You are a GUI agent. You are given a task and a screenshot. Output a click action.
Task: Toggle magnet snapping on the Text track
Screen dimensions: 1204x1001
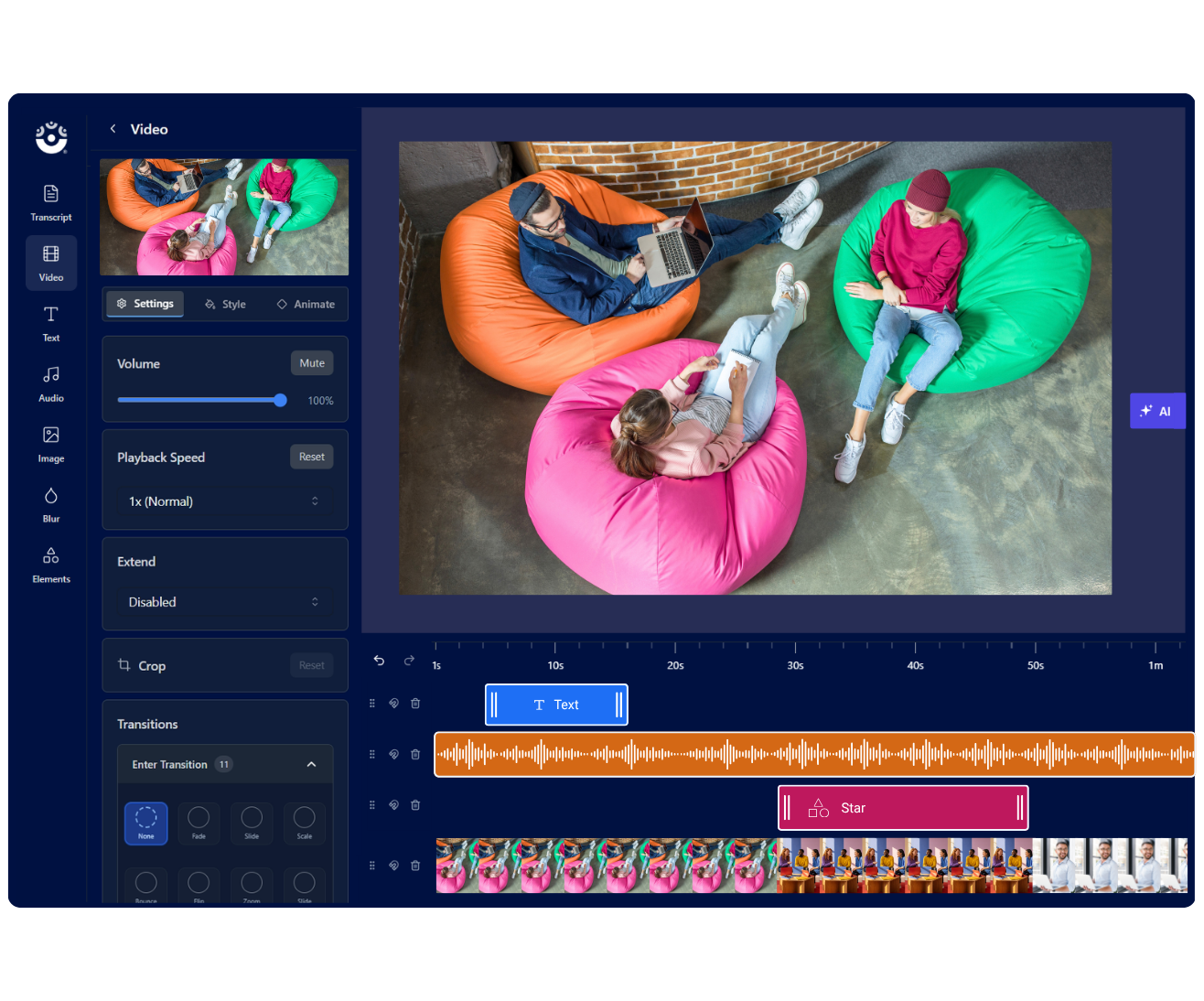(393, 704)
